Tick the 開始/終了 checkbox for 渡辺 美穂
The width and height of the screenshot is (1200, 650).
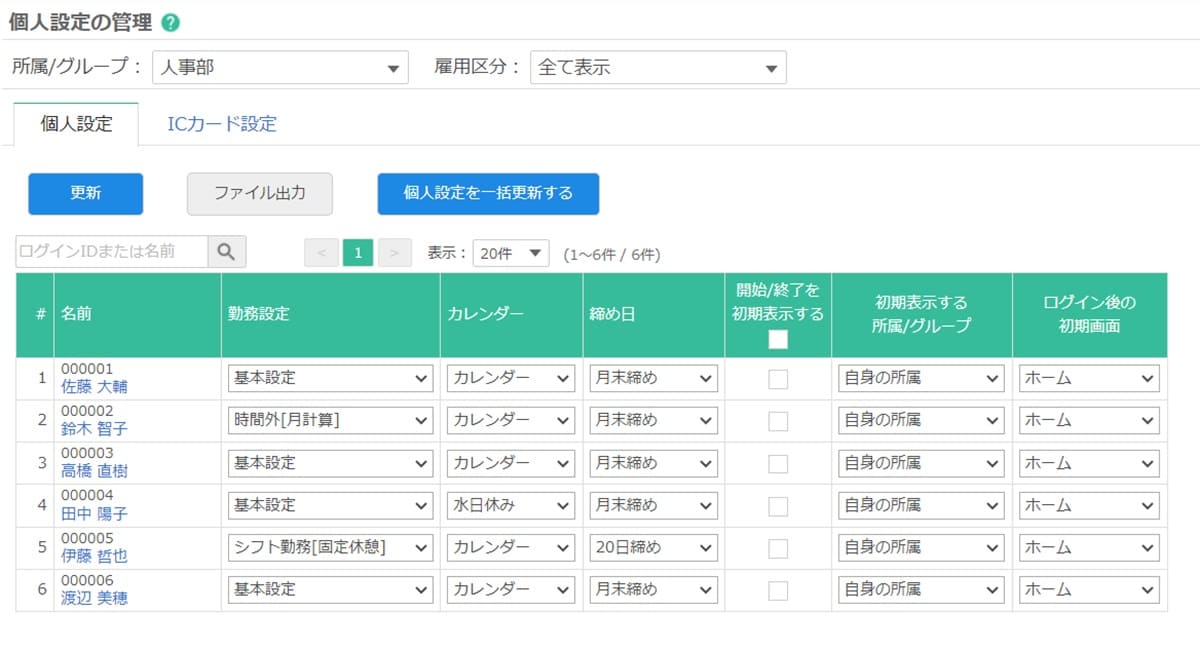778,590
